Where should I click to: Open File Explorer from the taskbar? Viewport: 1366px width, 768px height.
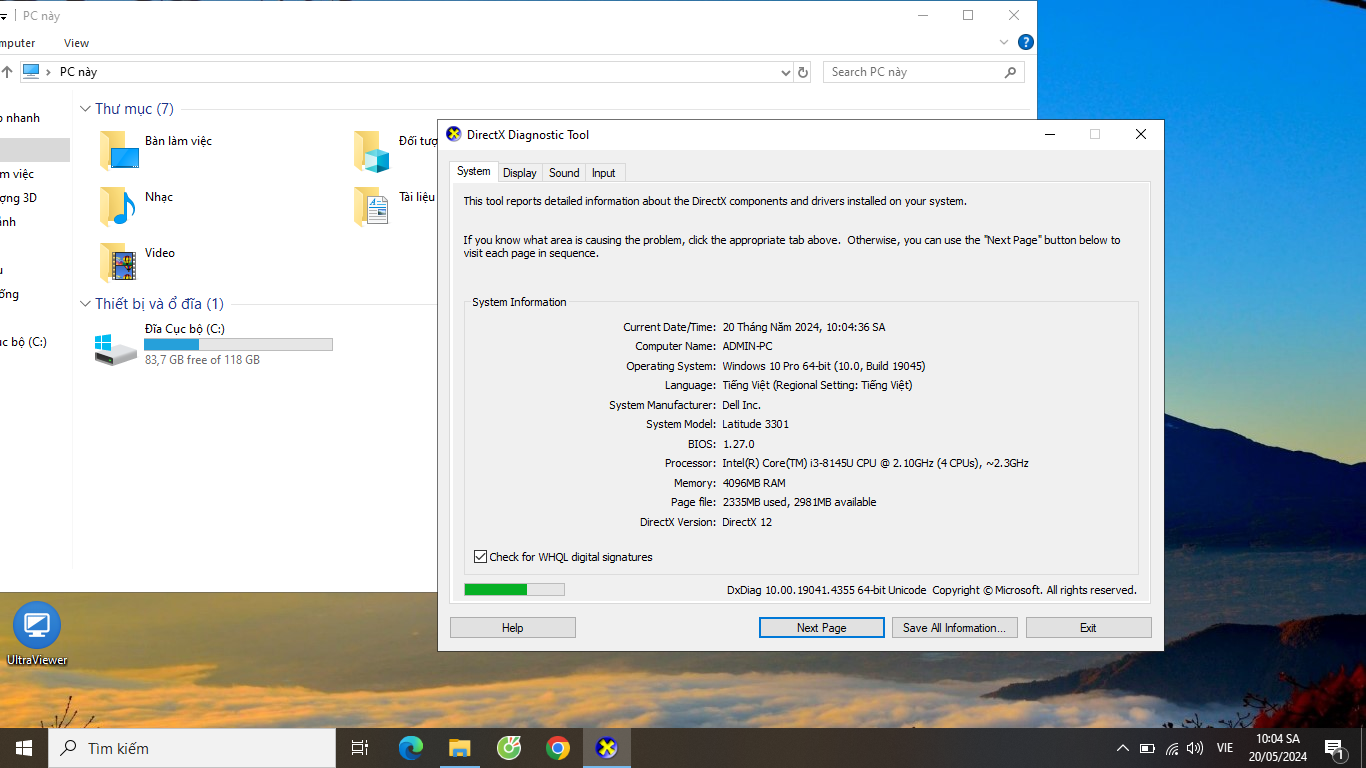tap(459, 748)
